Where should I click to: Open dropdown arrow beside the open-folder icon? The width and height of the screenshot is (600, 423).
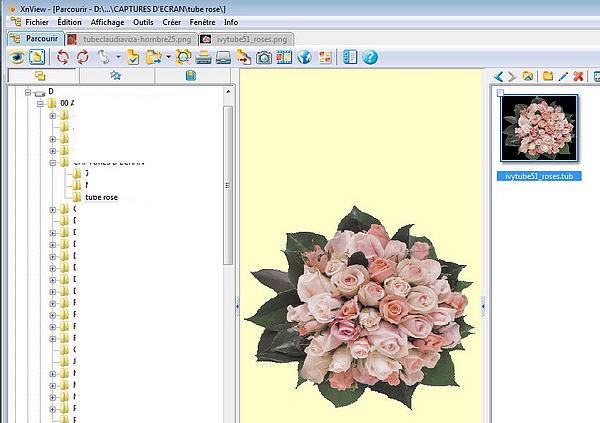coord(168,57)
